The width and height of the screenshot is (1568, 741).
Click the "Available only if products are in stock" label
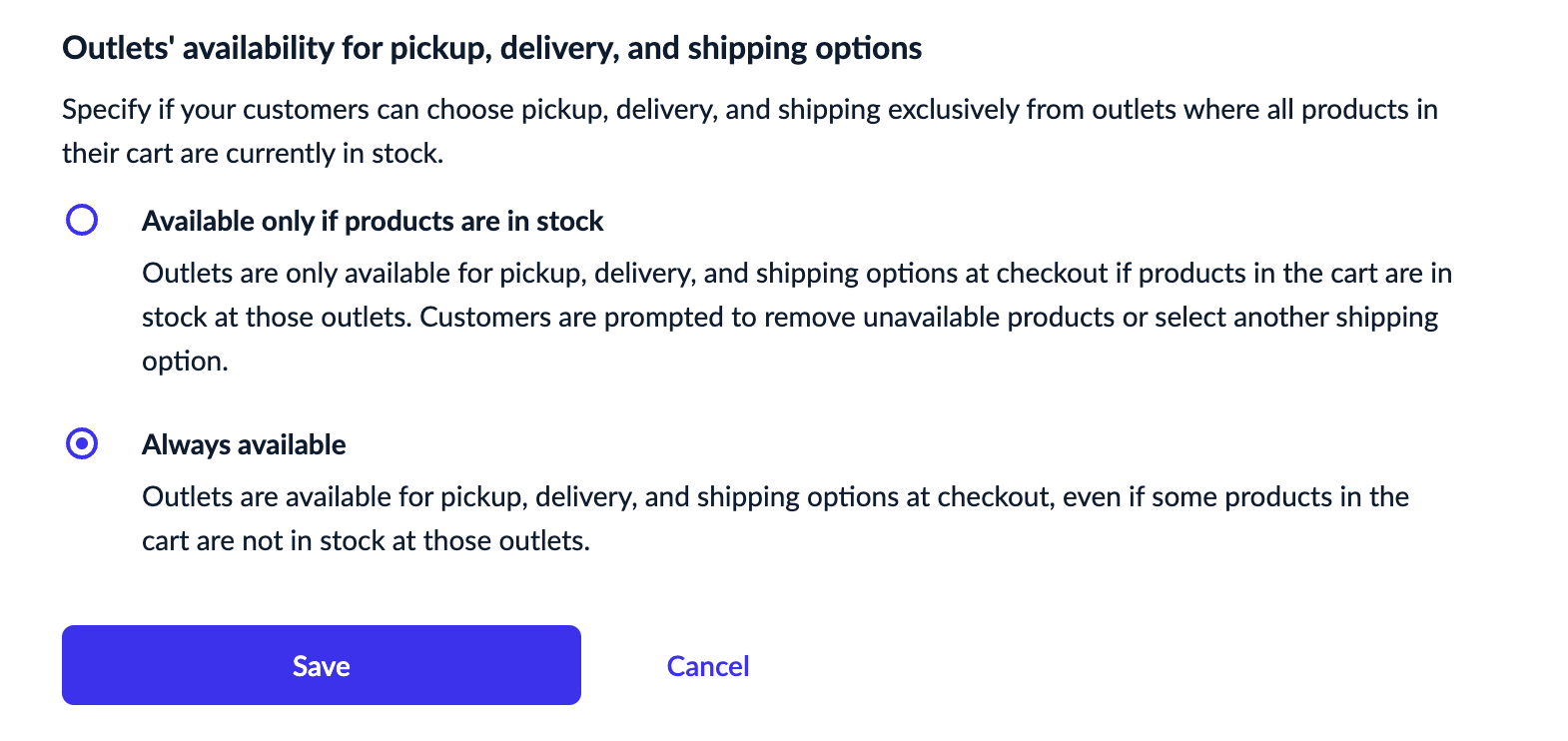tap(373, 221)
